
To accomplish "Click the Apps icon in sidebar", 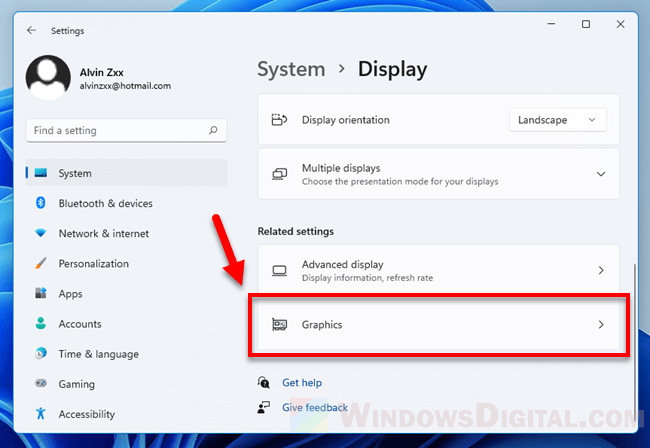I will 41,293.
